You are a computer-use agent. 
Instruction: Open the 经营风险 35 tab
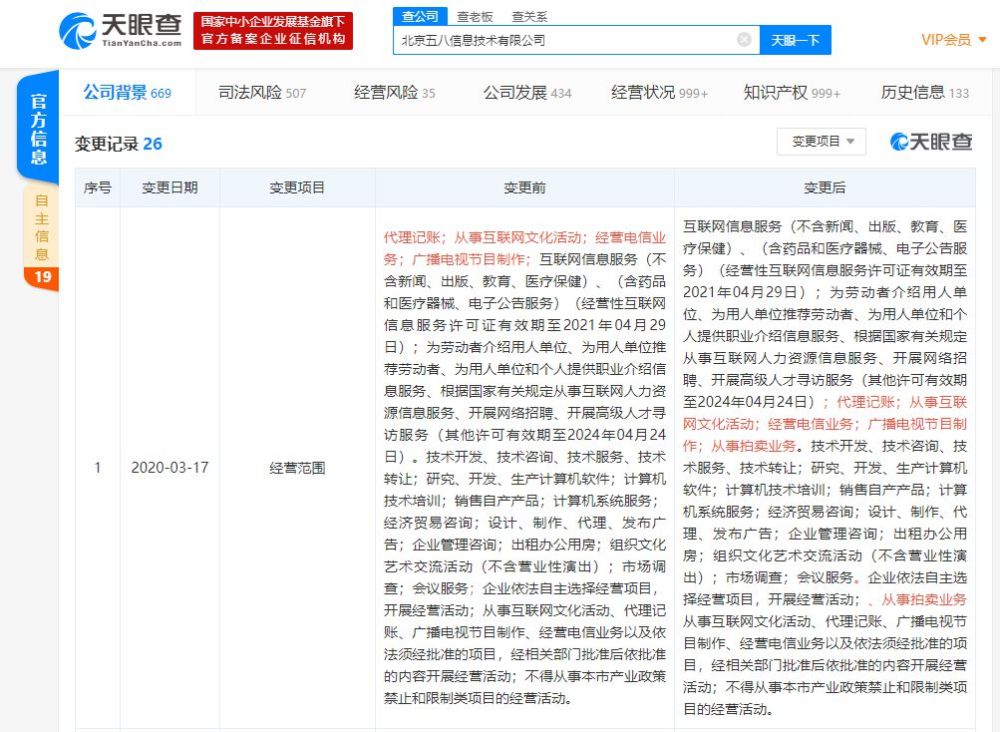pos(394,92)
